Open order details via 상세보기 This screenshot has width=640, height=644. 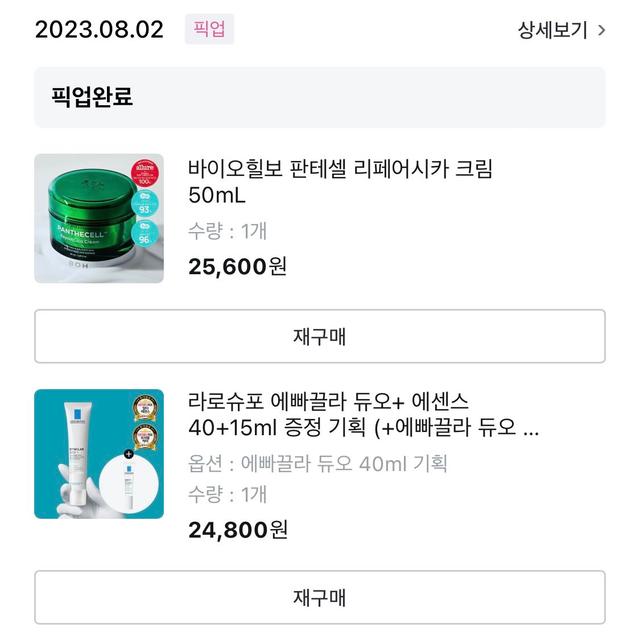pyautogui.click(x=552, y=30)
